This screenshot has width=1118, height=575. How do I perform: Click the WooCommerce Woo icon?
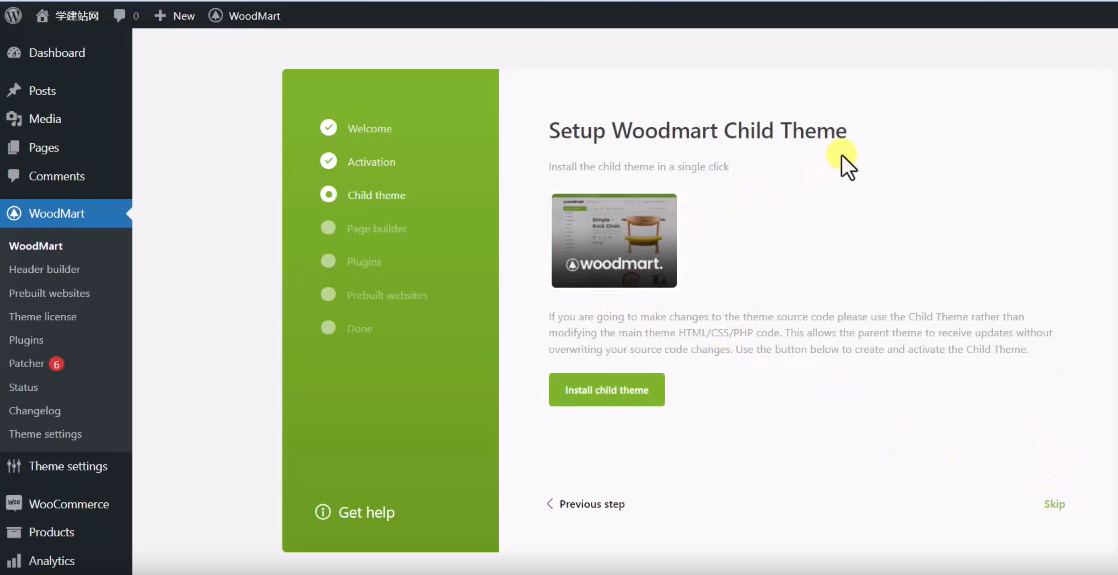click(14, 503)
